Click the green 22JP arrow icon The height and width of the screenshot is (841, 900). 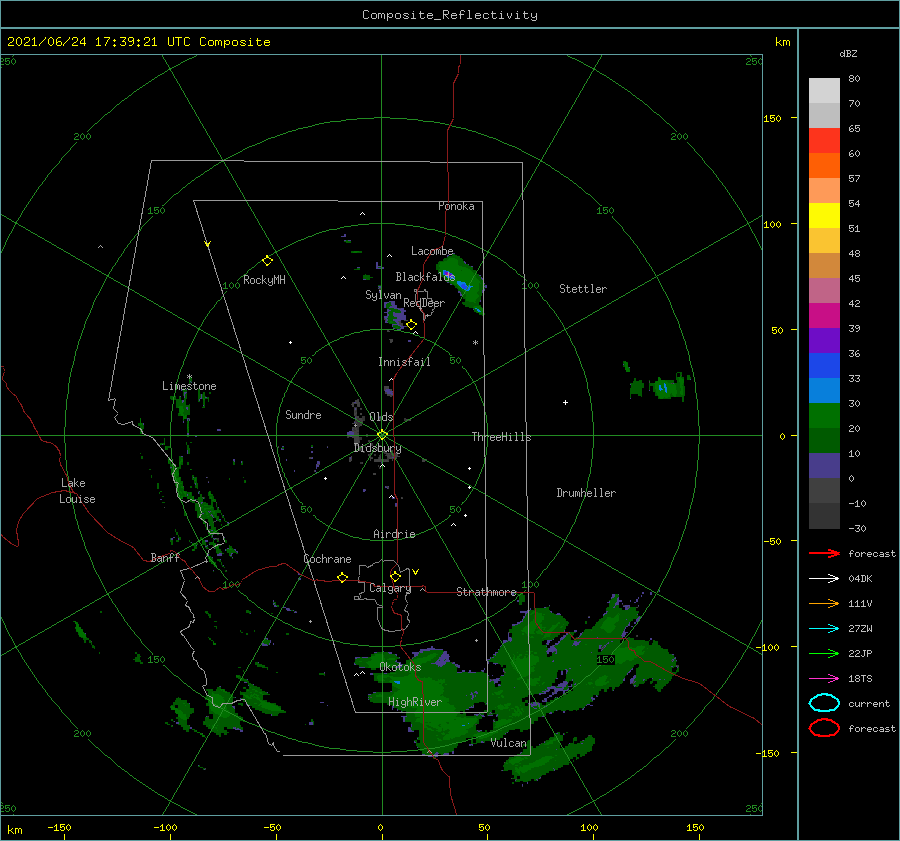pos(824,653)
